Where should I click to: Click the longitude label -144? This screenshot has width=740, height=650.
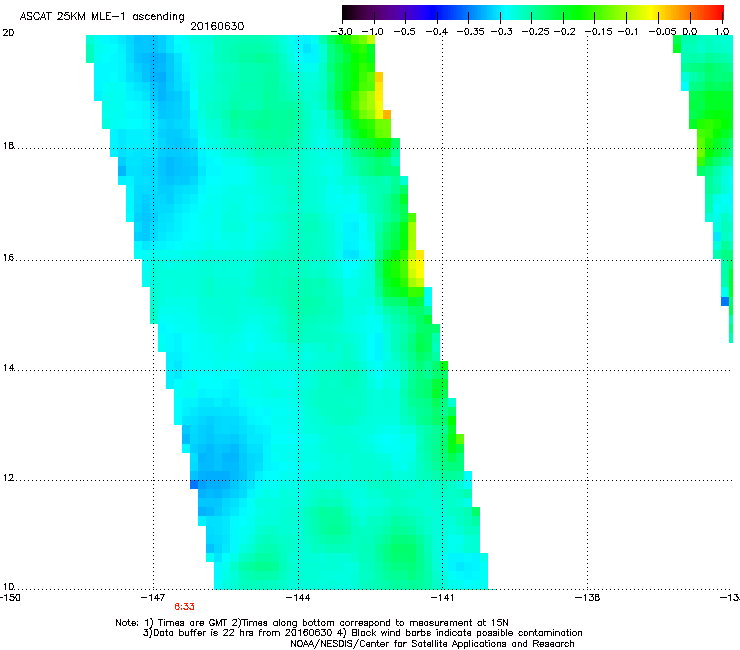tap(298, 598)
